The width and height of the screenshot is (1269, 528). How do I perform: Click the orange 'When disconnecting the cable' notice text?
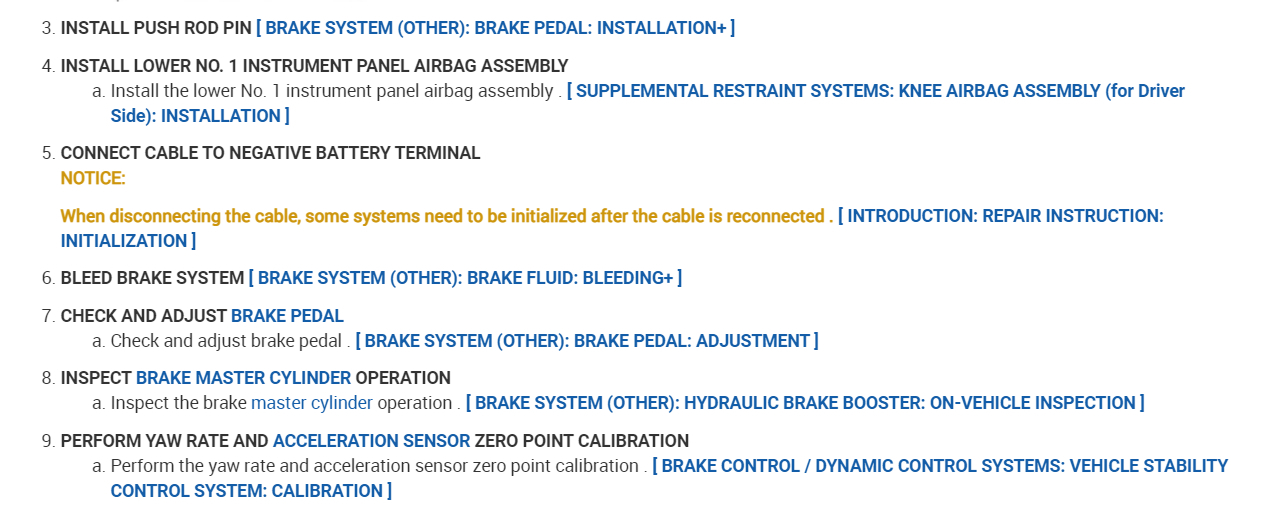(x=445, y=216)
